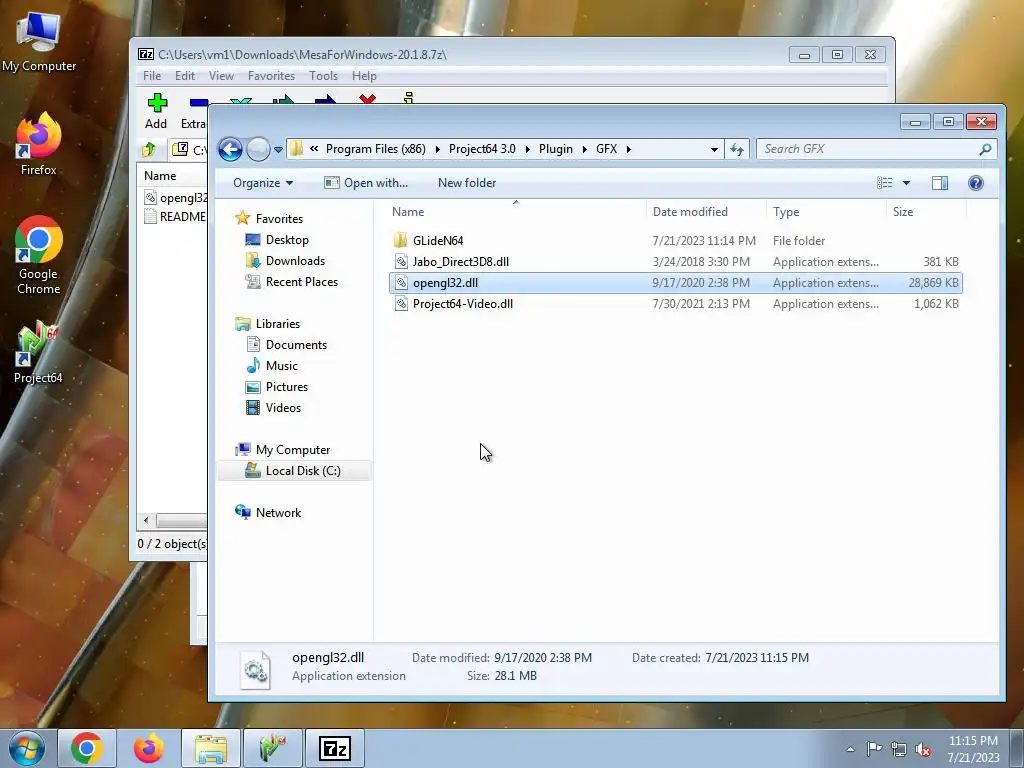Open My Computer desktop icon

click(x=39, y=42)
